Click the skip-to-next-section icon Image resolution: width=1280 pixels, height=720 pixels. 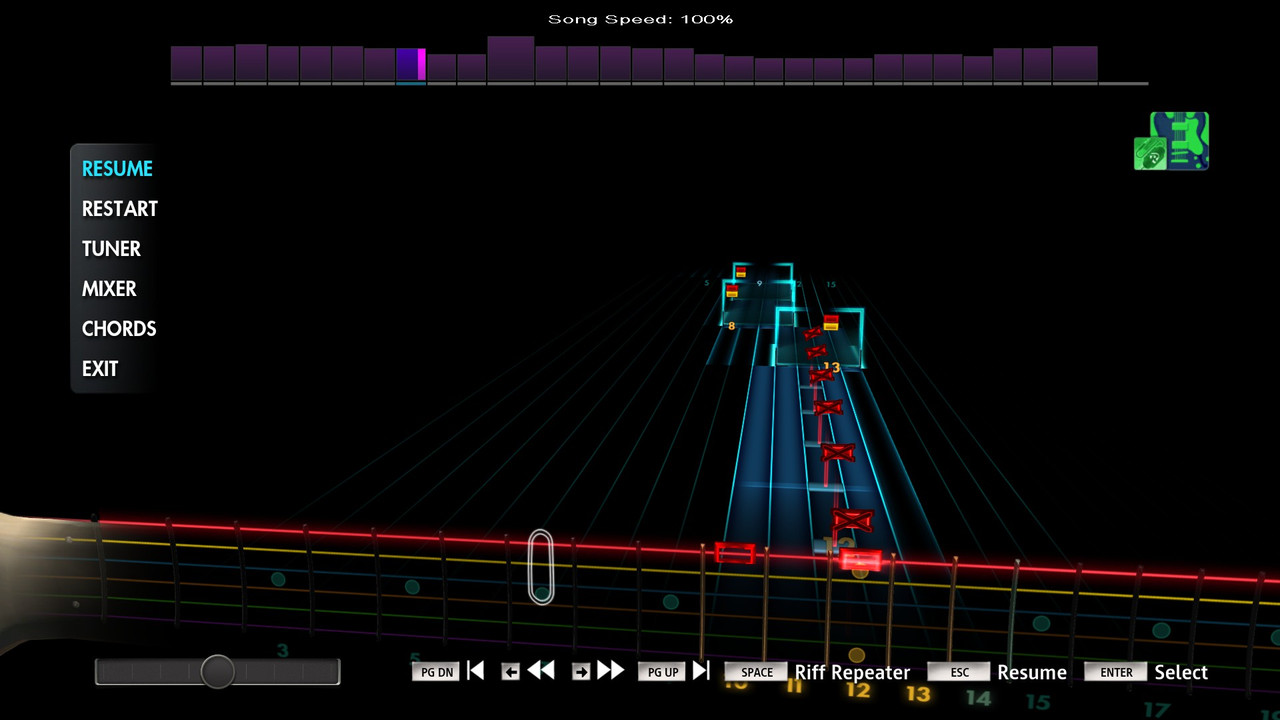click(x=701, y=671)
